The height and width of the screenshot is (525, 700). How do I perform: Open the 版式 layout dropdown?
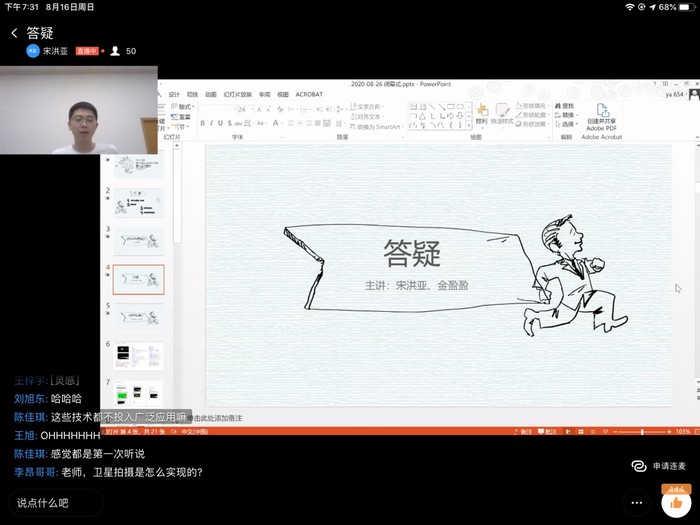click(183, 106)
